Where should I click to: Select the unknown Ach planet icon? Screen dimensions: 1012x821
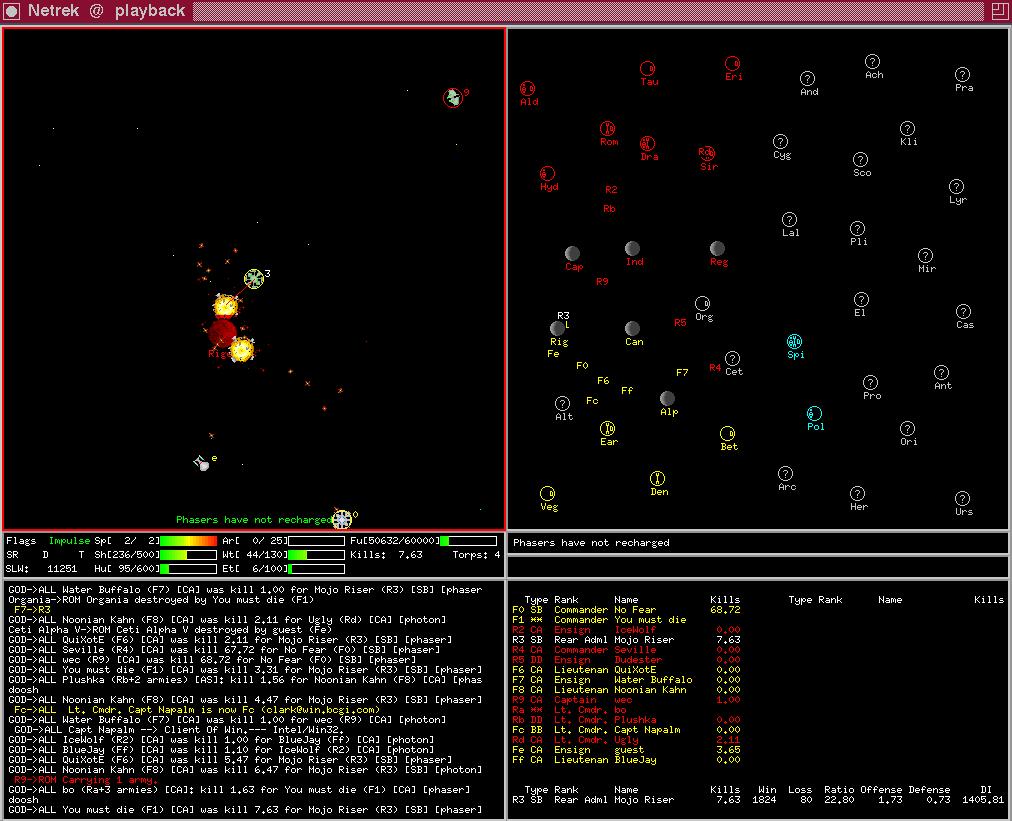(872, 61)
